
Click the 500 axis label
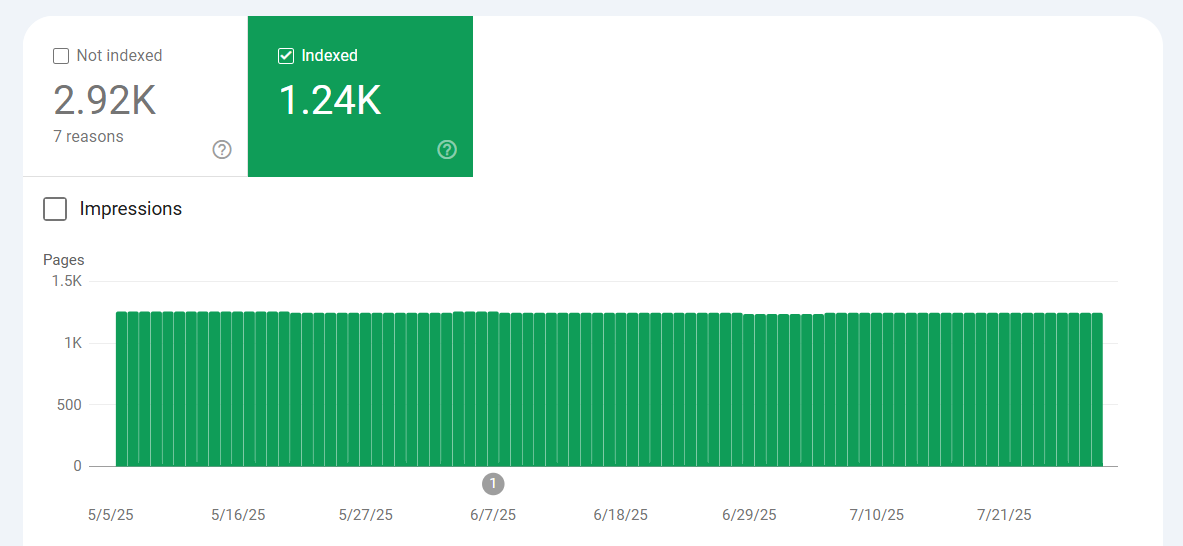[x=70, y=405]
